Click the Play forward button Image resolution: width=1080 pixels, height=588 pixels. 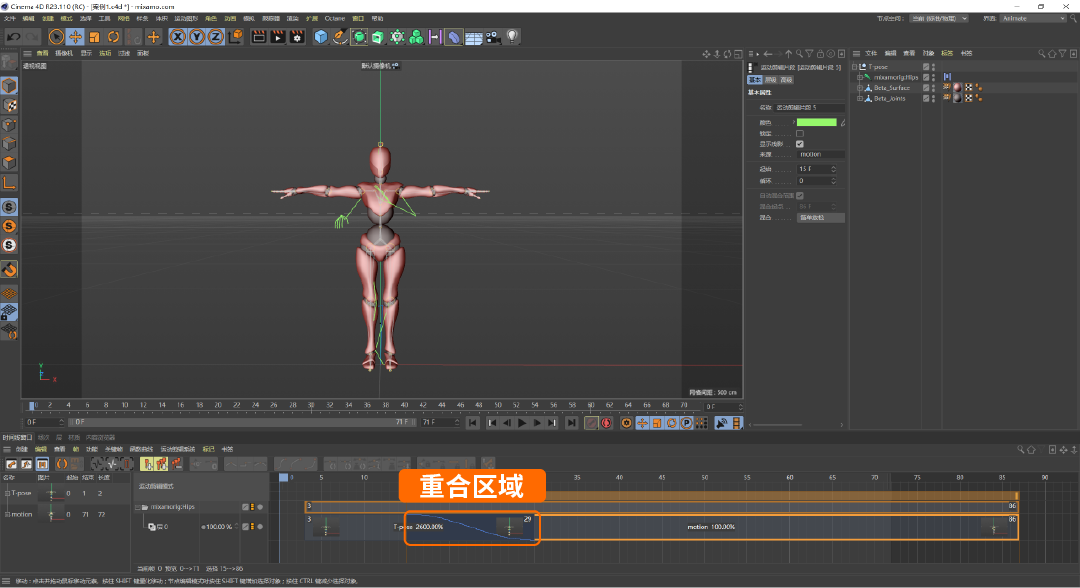coord(522,423)
